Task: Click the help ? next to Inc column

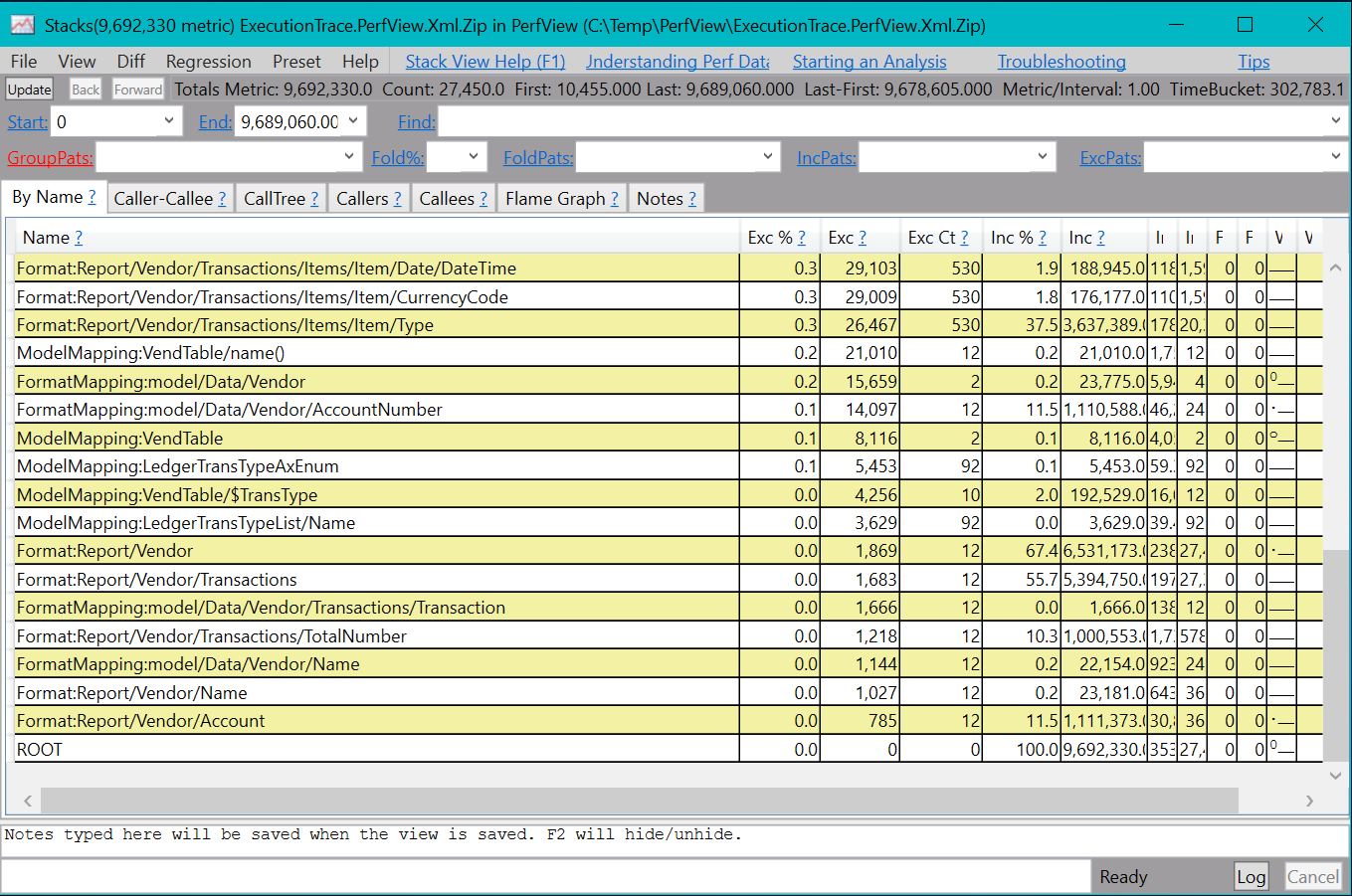Action: click(1101, 238)
